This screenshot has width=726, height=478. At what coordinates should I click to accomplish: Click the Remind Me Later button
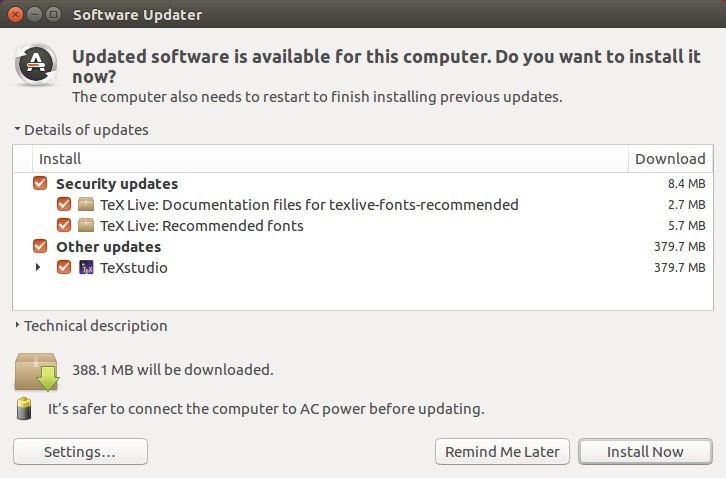coord(502,452)
